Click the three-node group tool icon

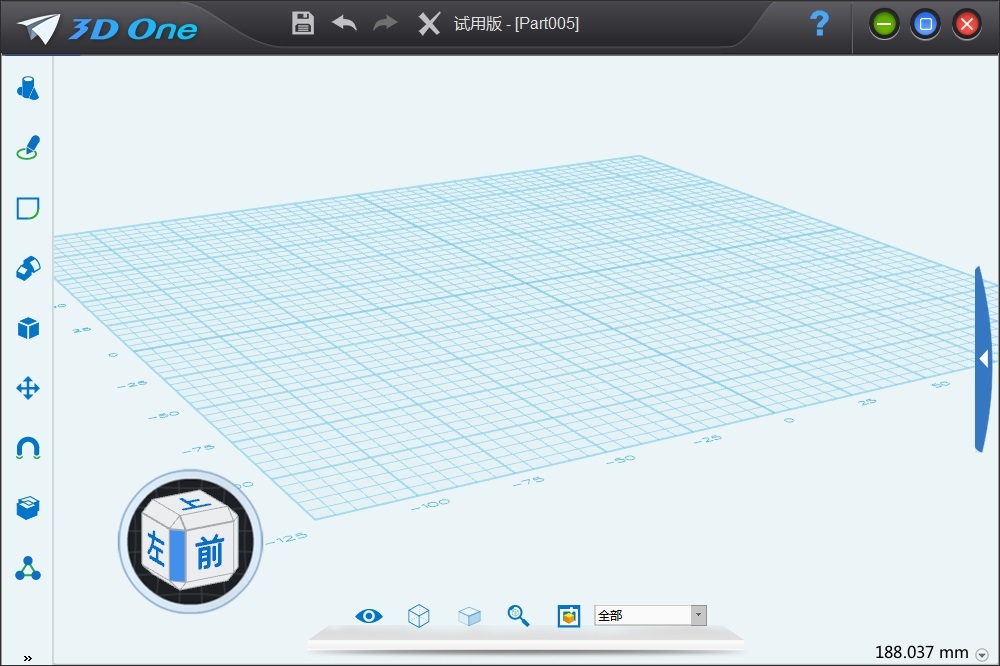[28, 569]
